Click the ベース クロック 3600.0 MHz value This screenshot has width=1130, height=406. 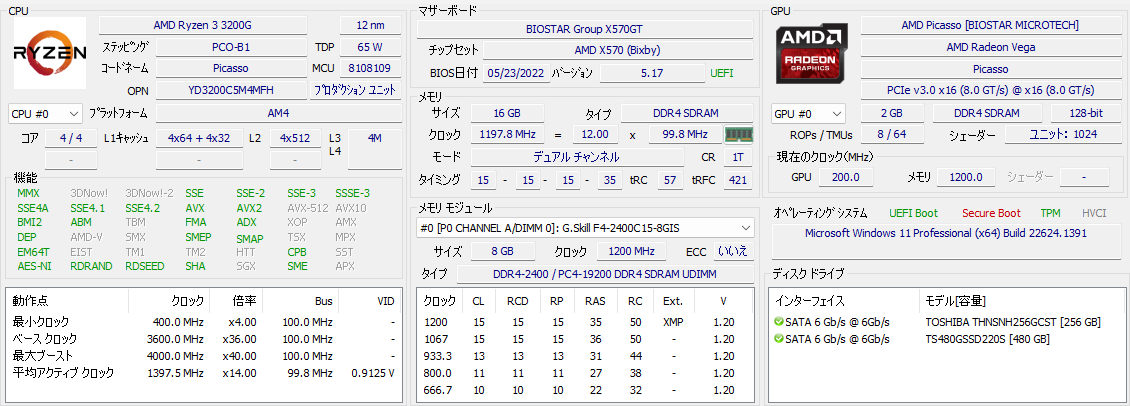(x=176, y=339)
